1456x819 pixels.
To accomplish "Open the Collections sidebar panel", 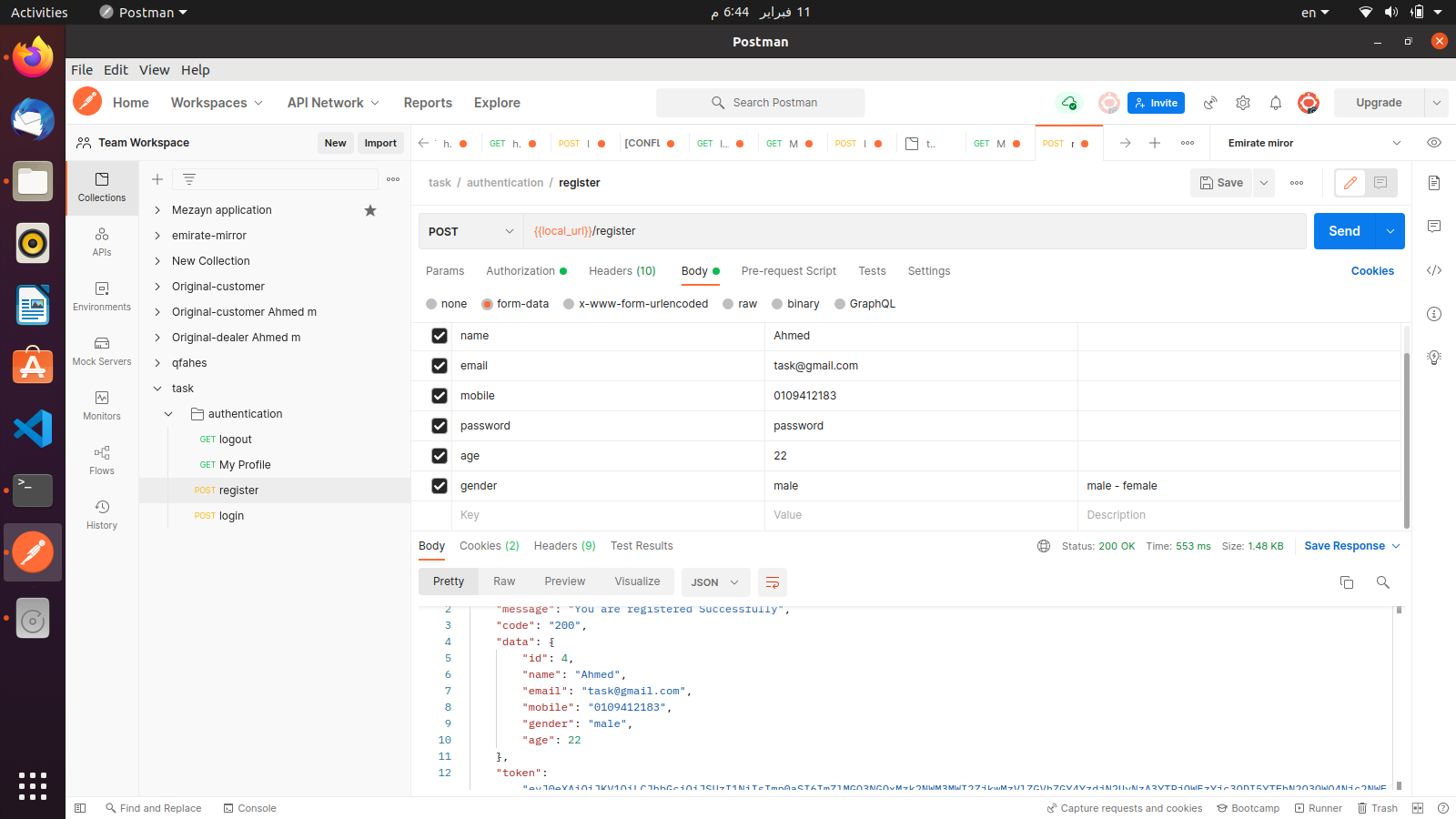I will point(102,187).
